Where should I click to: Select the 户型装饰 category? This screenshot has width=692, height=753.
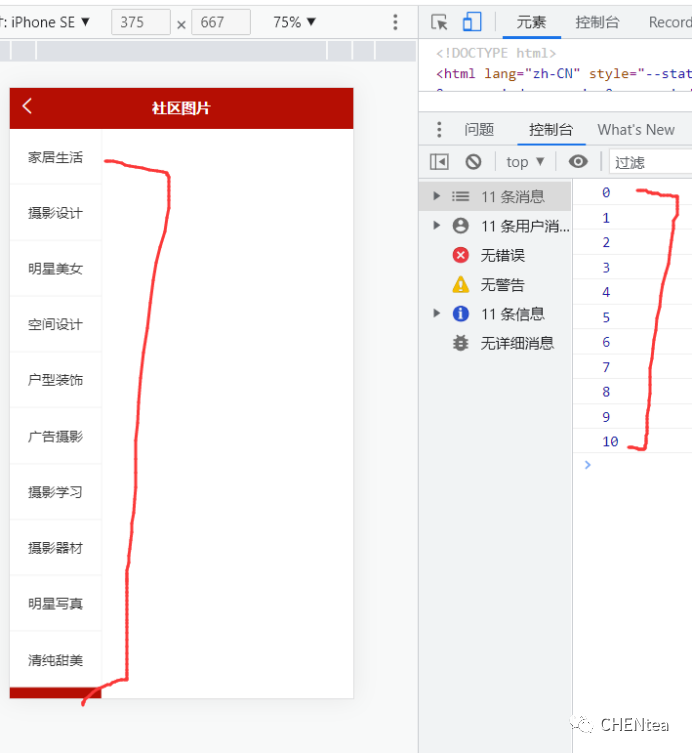click(x=55, y=380)
